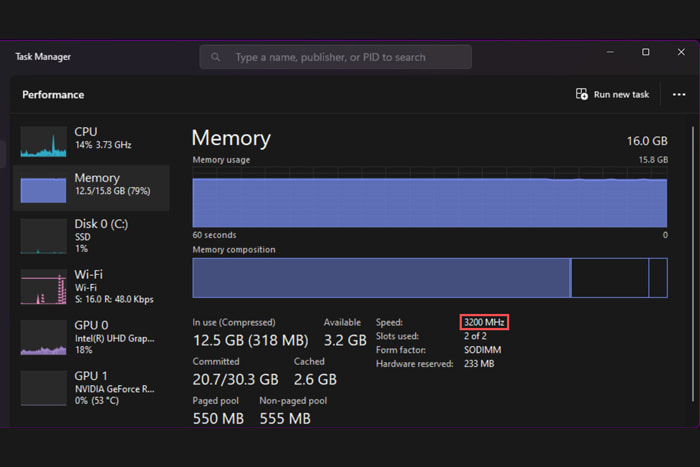Click the highlighted 3200 MHz speed value
This screenshot has width=700, height=467.
[485, 322]
